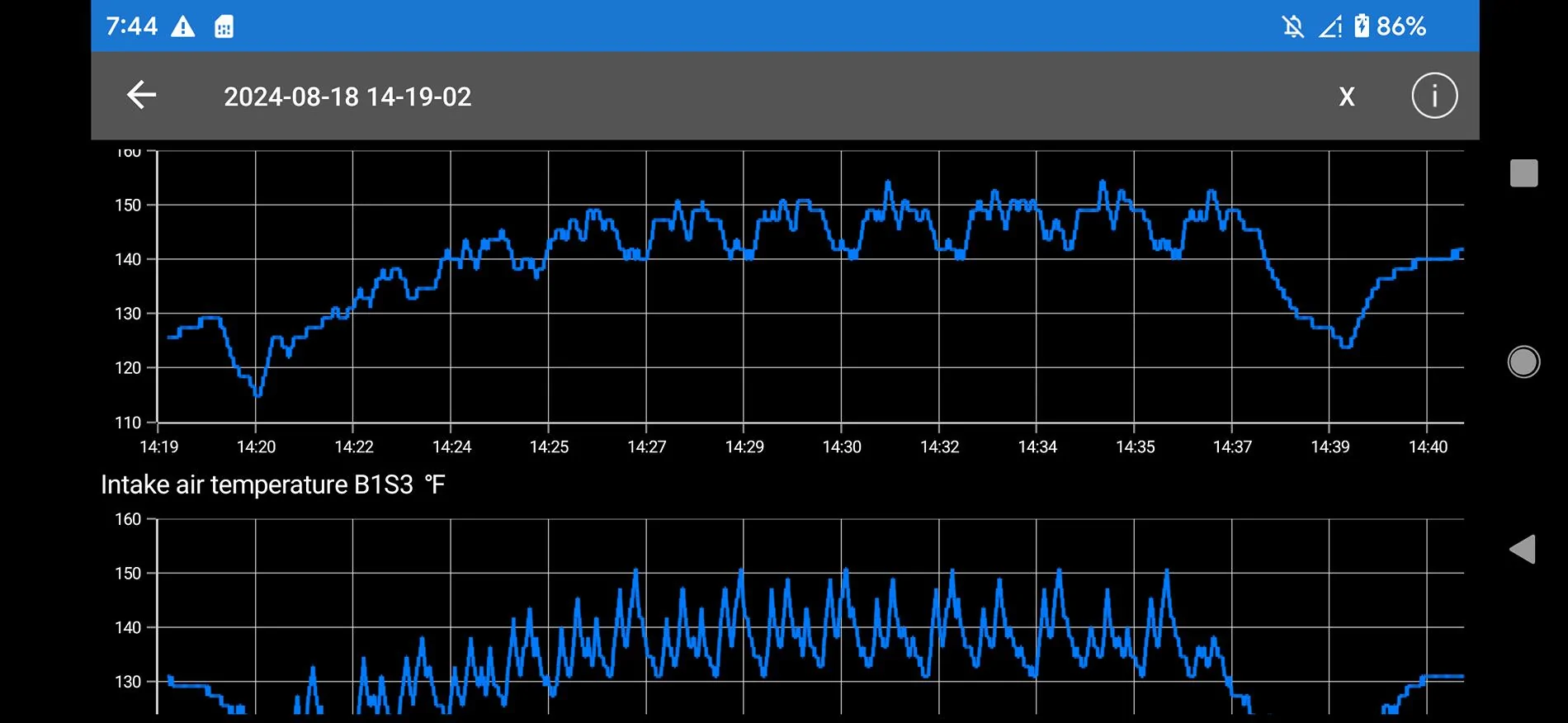The height and width of the screenshot is (723, 1568).
Task: Tap the Android home circle button
Action: click(x=1523, y=361)
